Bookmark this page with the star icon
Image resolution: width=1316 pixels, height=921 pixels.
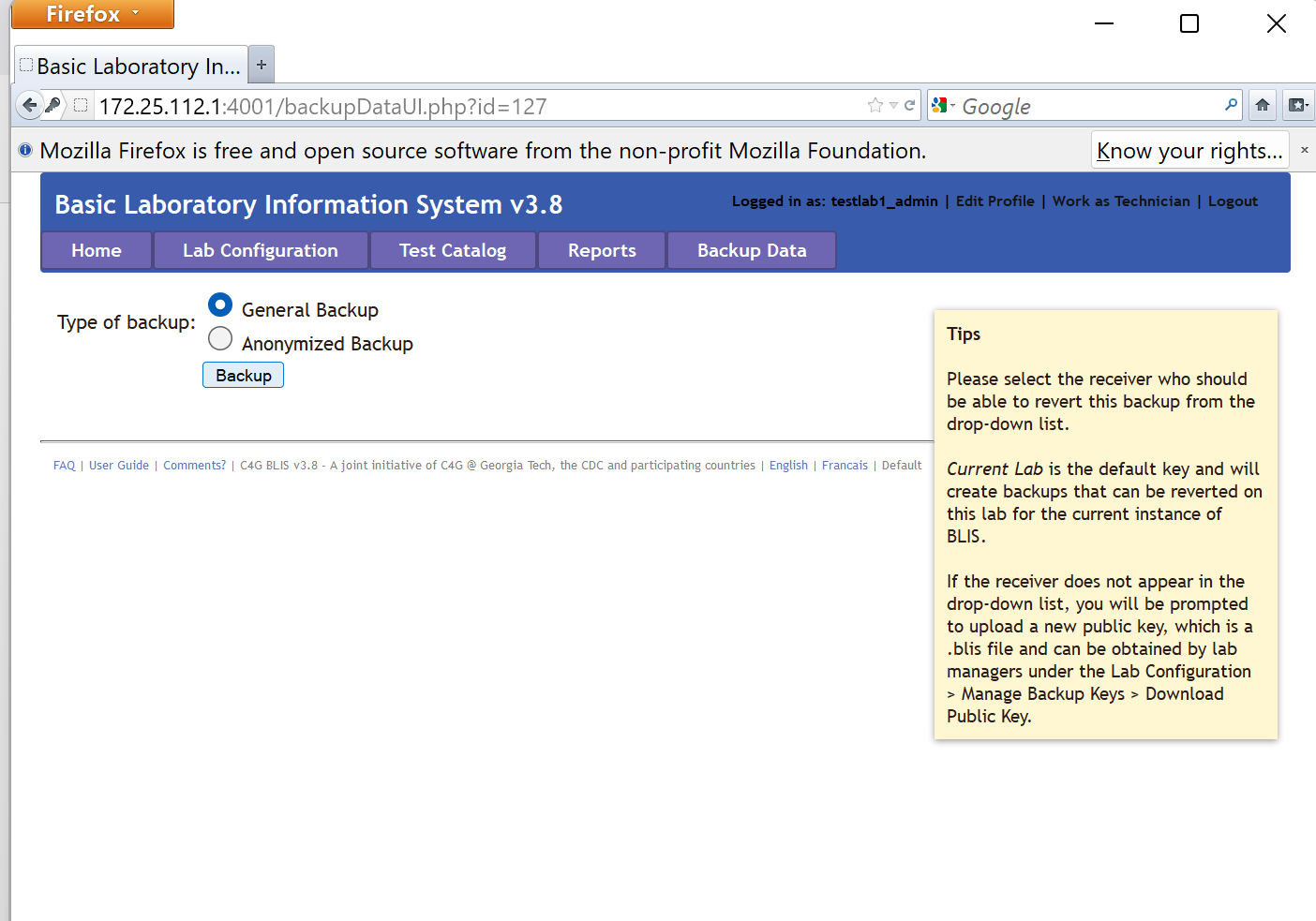click(875, 105)
